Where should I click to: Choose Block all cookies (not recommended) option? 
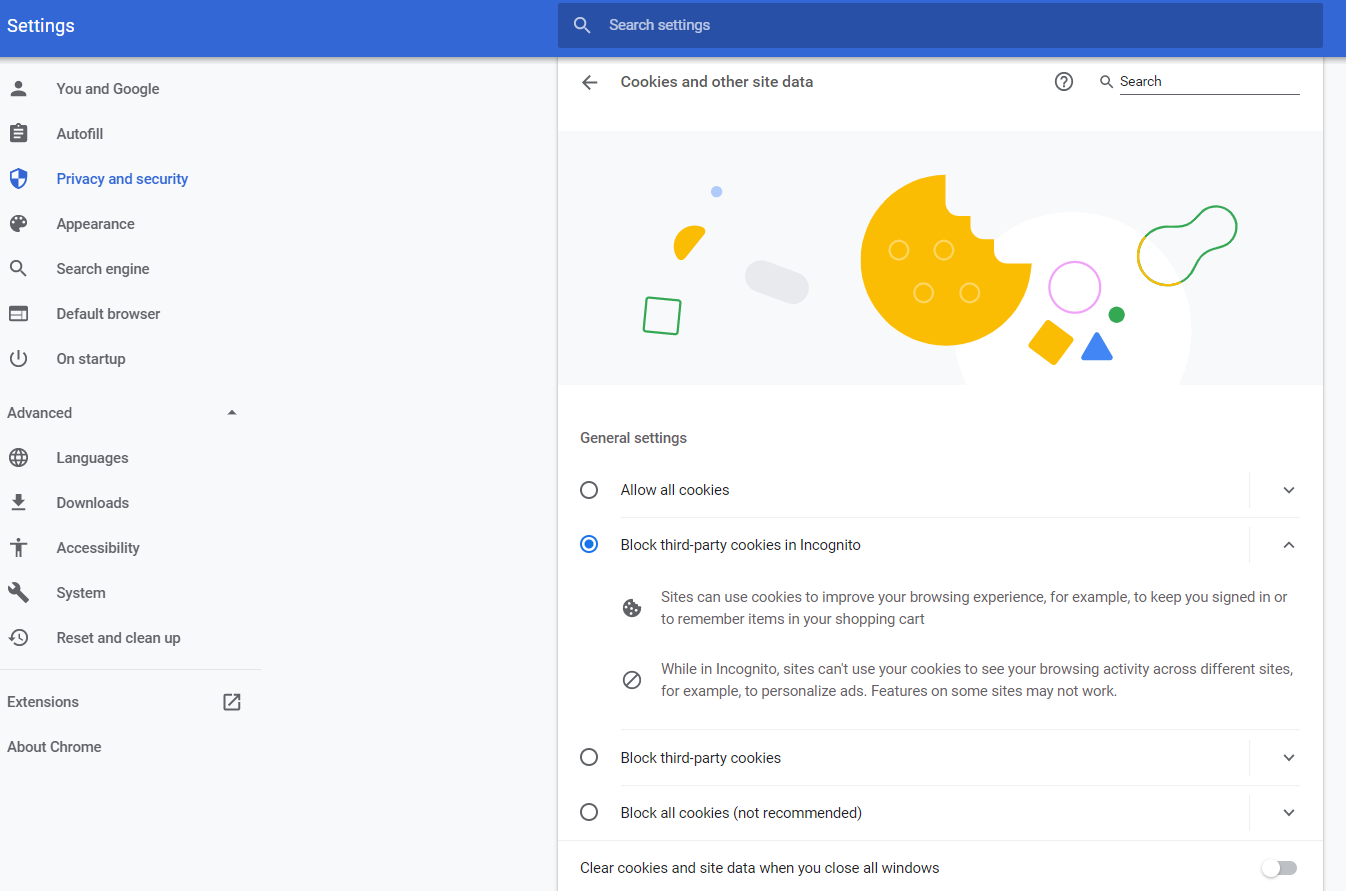click(589, 813)
